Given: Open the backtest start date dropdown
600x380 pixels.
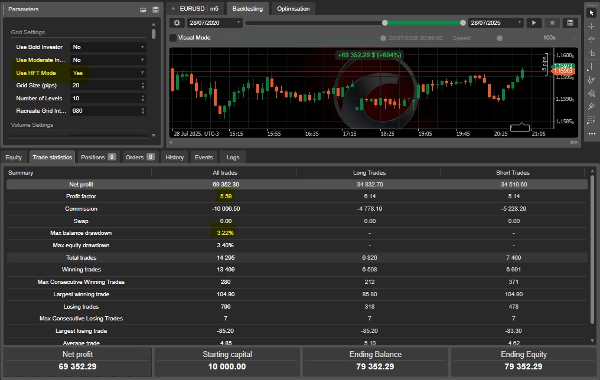Looking at the screenshot, I should pos(215,23).
